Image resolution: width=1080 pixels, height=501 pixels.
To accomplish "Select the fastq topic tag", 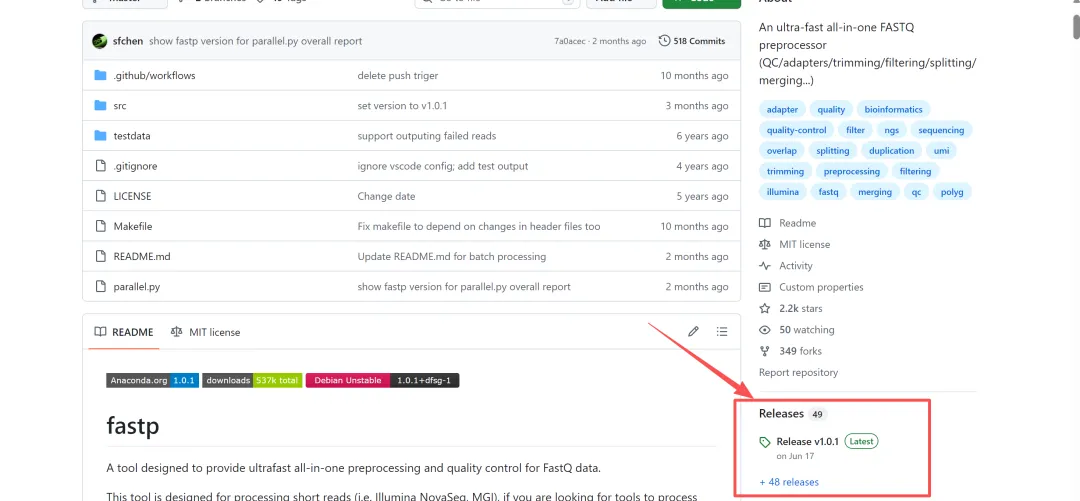I will click(829, 192).
